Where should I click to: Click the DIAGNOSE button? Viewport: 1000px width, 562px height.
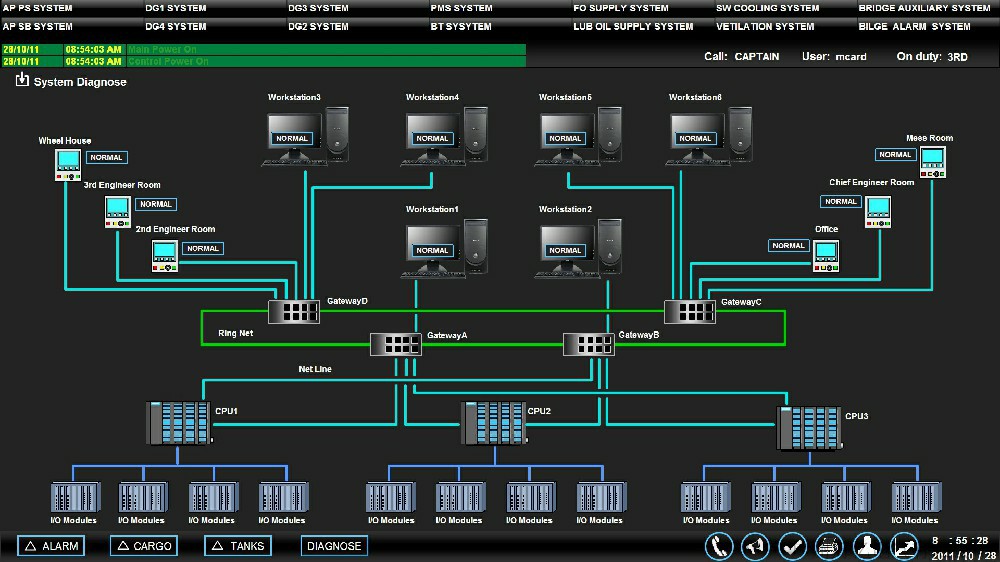[x=334, y=546]
